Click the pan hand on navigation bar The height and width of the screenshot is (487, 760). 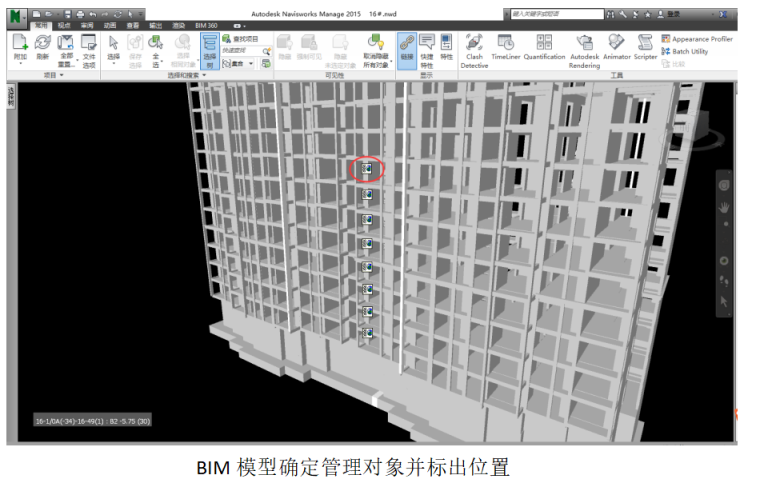click(x=724, y=208)
